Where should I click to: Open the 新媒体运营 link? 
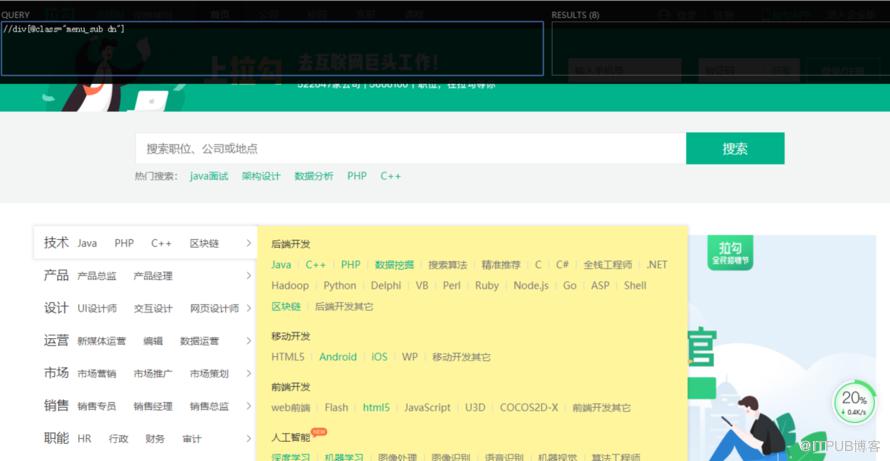pos(102,341)
